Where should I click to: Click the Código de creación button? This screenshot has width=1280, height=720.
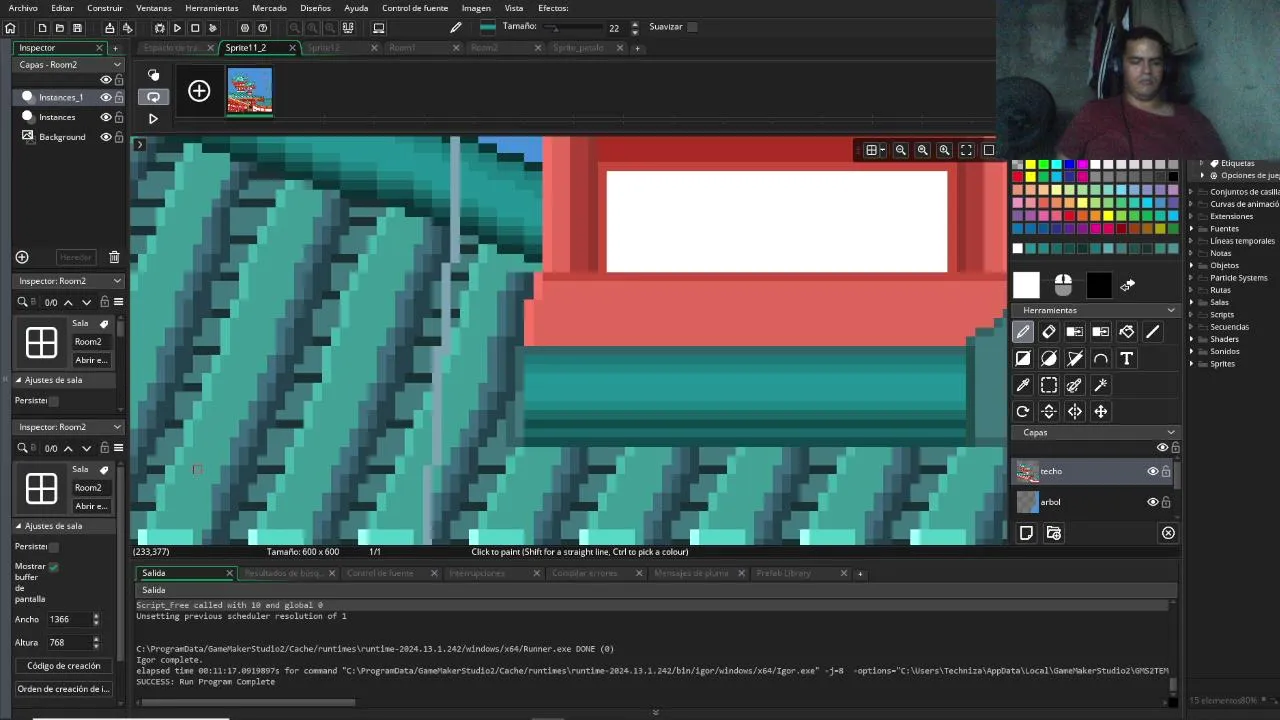pyautogui.click(x=64, y=666)
